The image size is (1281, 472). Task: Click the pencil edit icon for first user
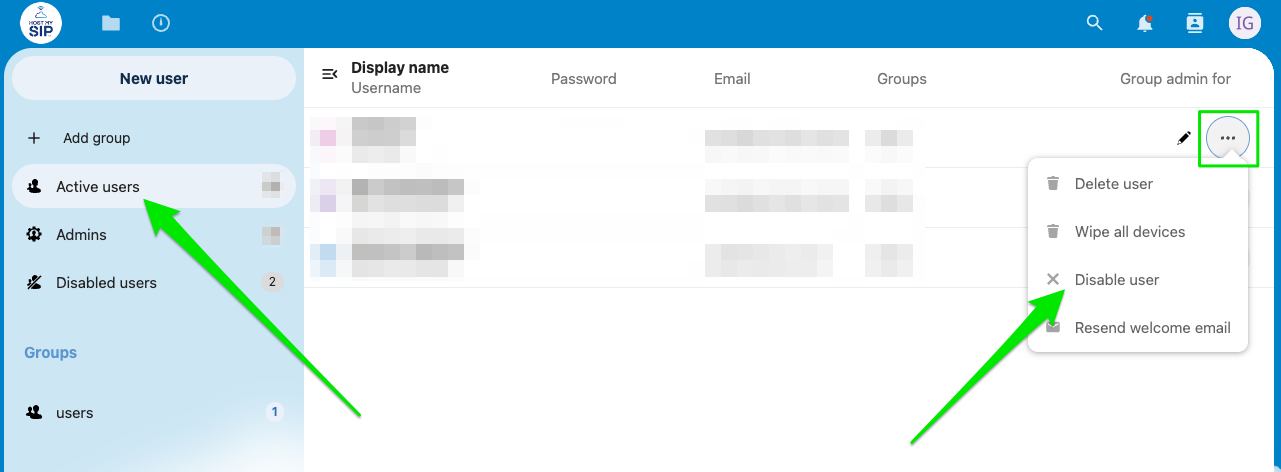(x=1184, y=138)
